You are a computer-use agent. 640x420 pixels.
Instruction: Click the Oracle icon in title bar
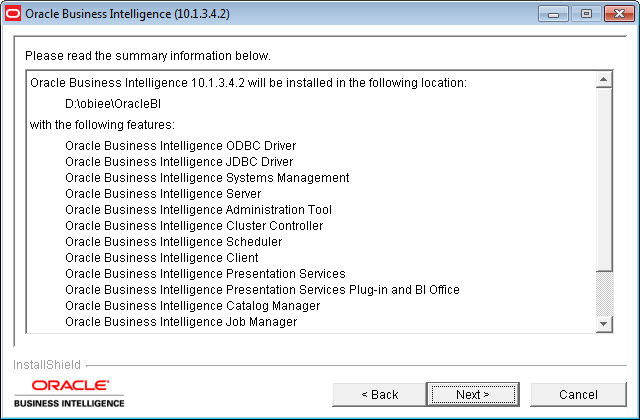tap(13, 13)
